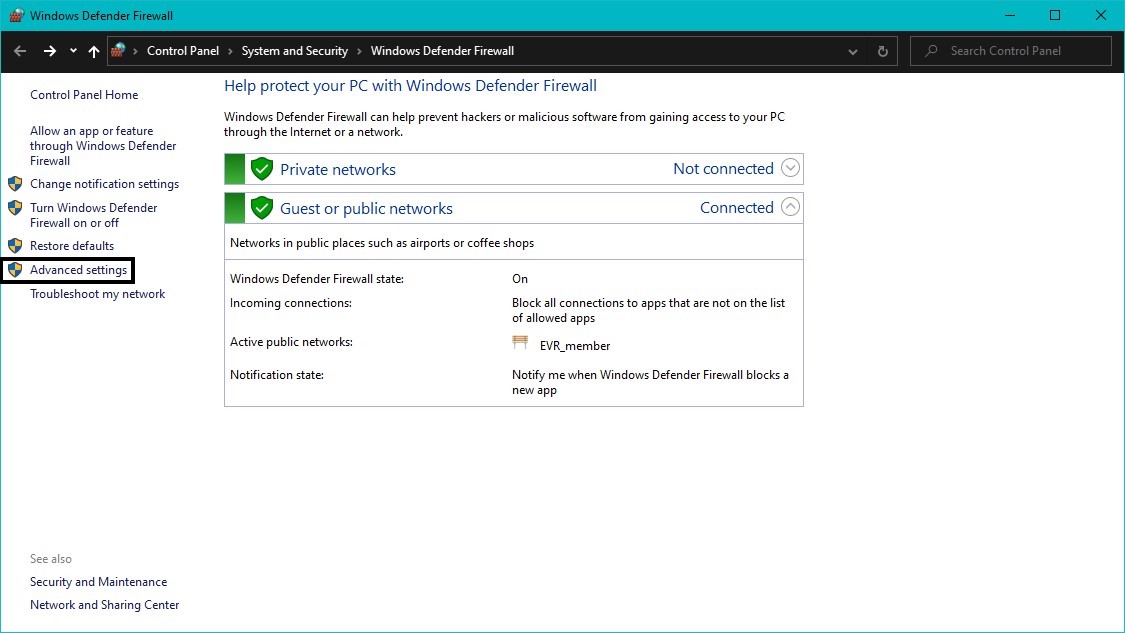The image size is (1125, 633).
Task: Collapse the Guest or public networks chevron
Action: 790,207
